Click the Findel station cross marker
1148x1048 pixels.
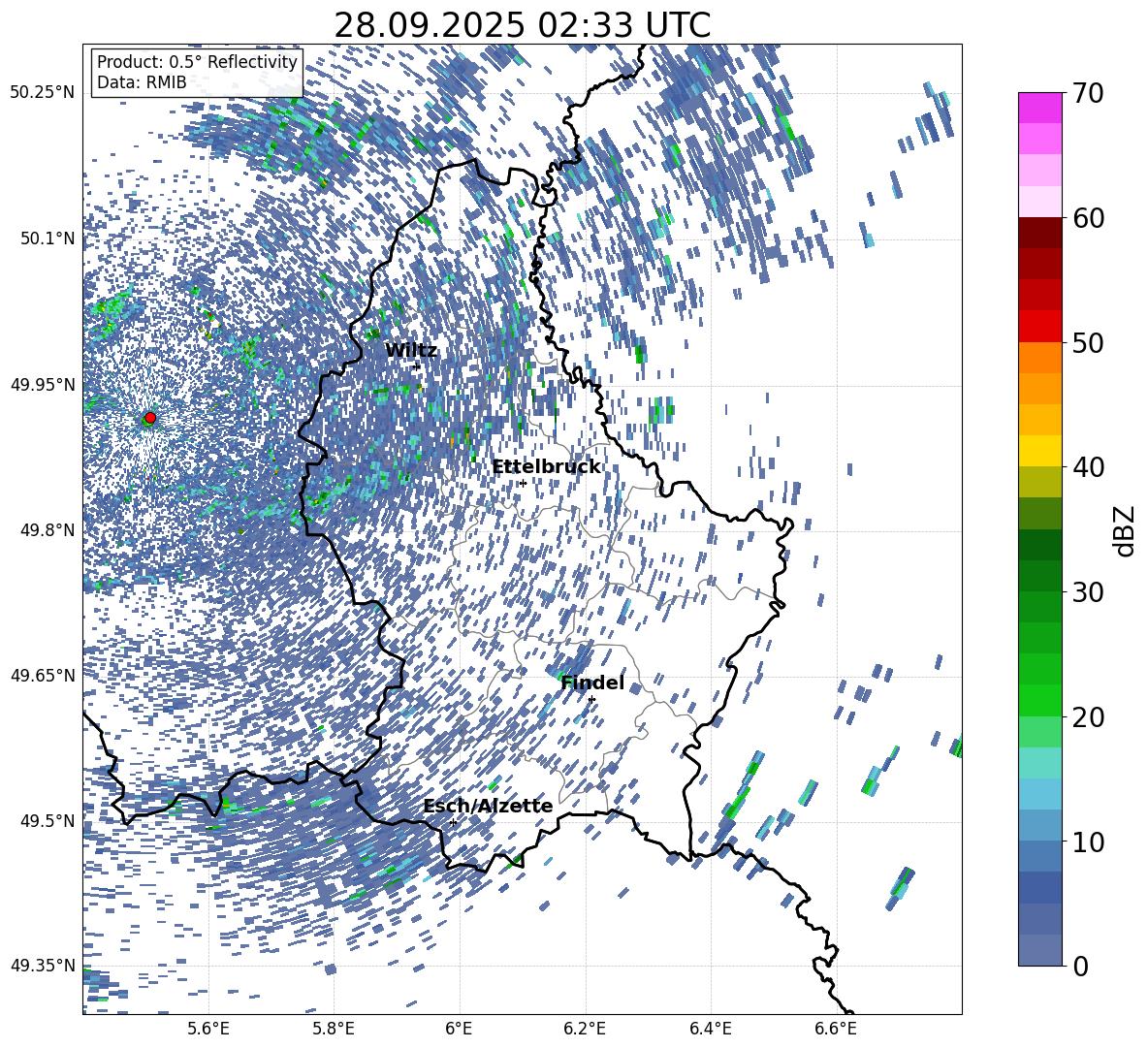coord(591,700)
